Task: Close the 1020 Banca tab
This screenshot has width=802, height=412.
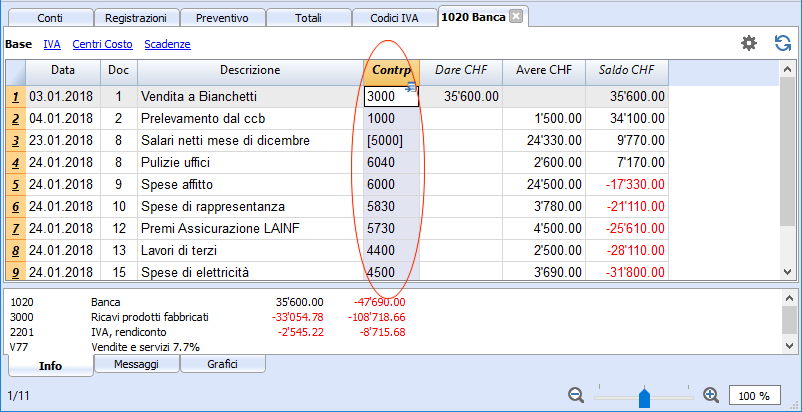Action: (515, 17)
